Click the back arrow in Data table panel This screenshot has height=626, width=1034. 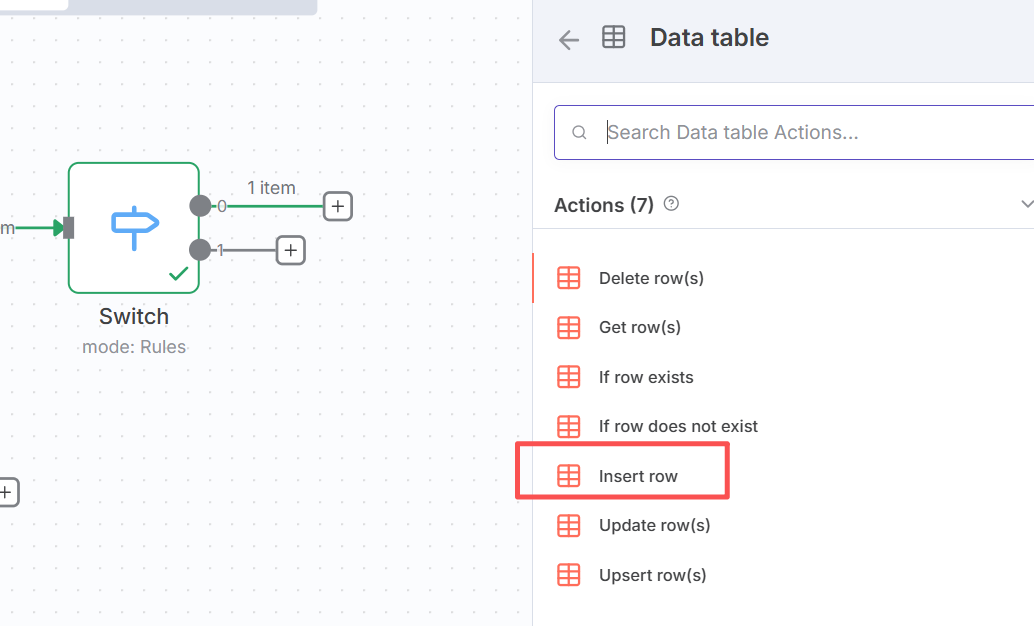[x=569, y=40]
